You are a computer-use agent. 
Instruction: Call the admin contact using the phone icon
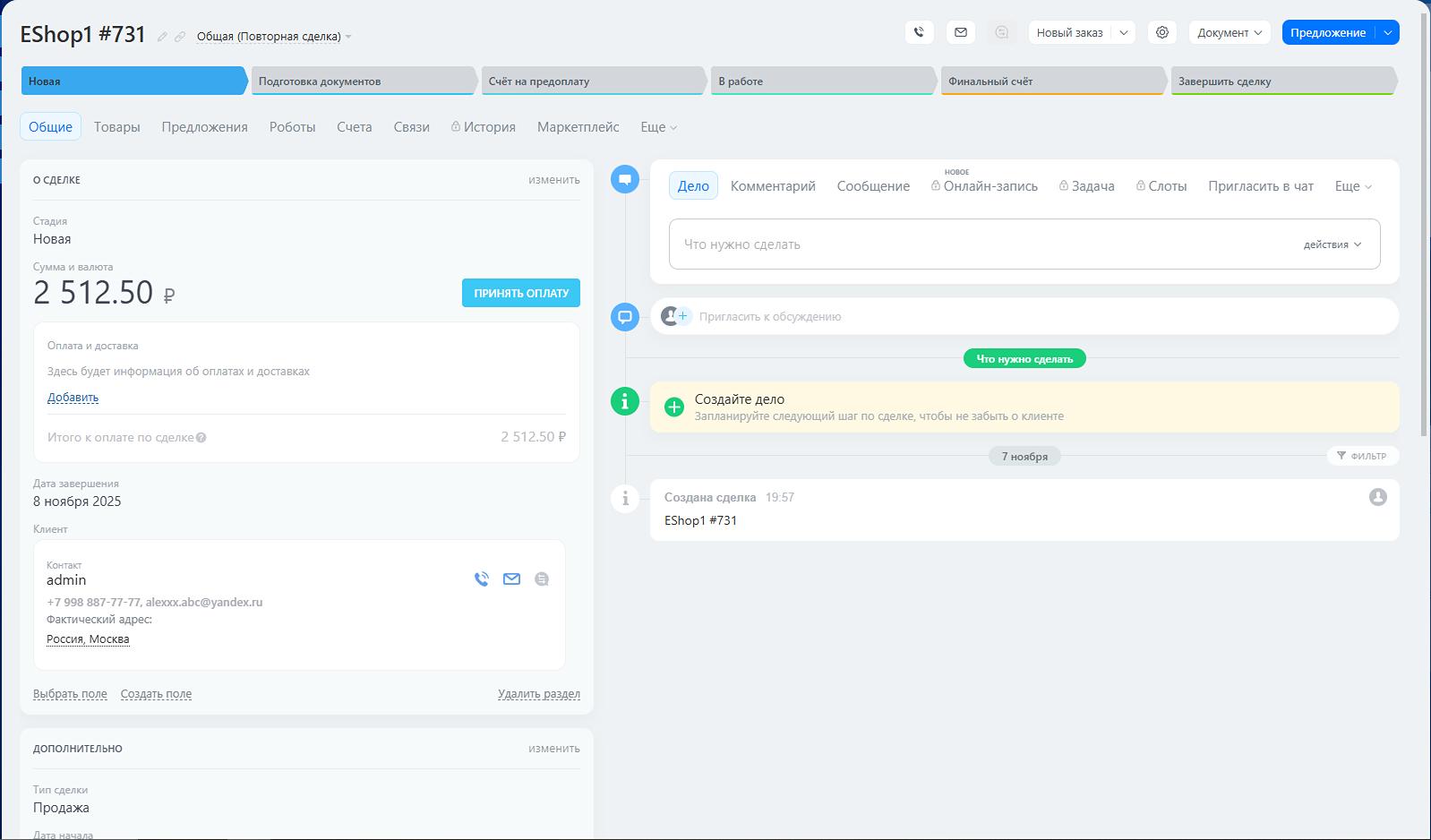tap(482, 579)
